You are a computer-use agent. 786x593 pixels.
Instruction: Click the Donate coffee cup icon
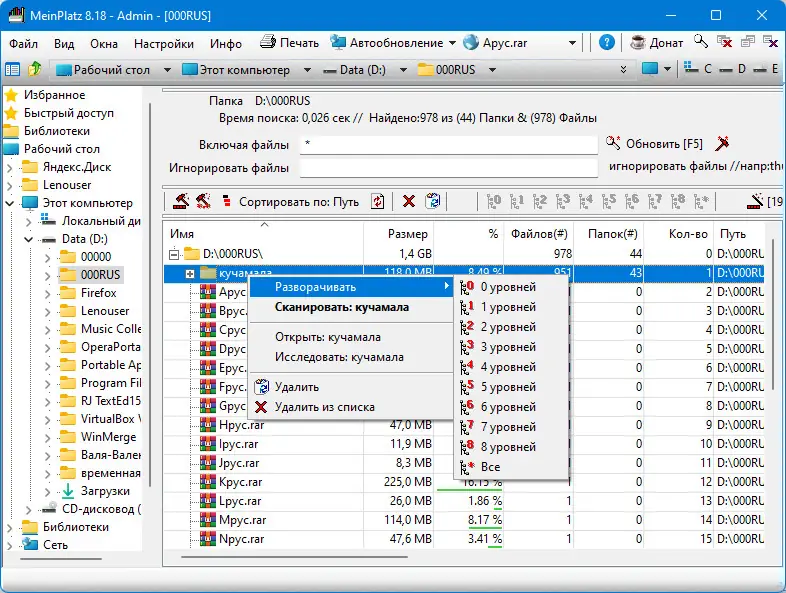(x=638, y=43)
